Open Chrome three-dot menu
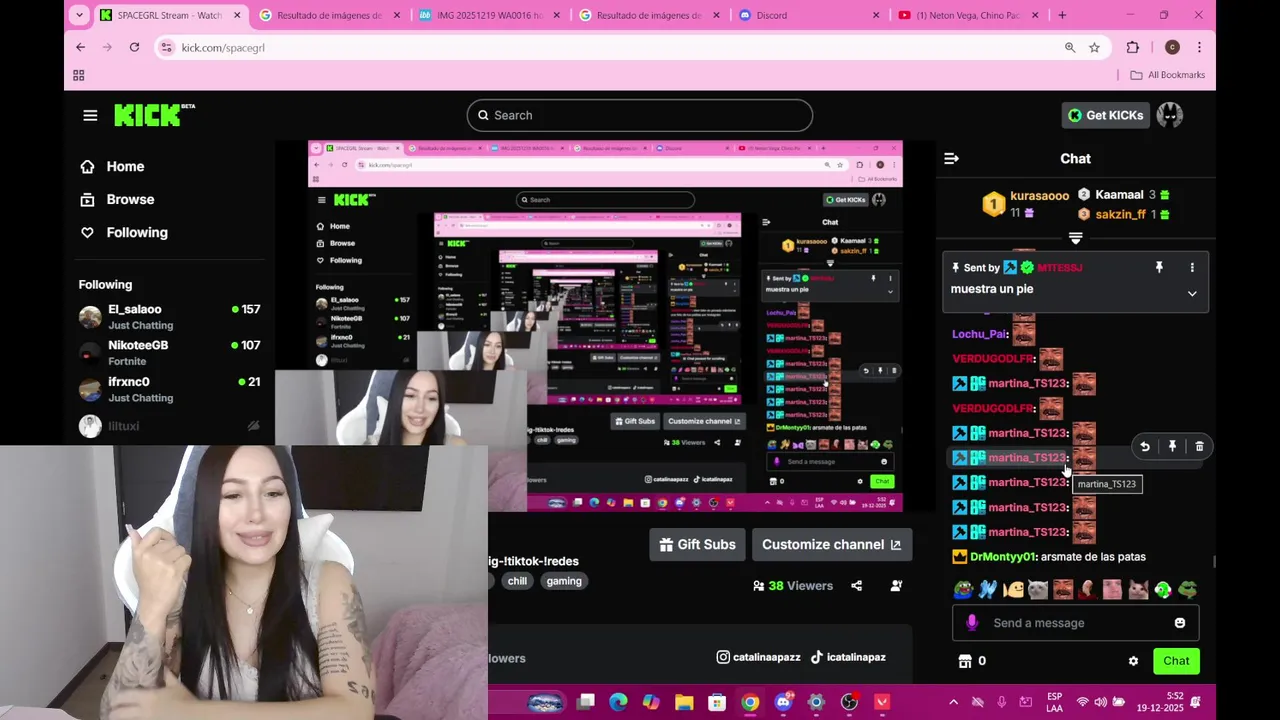 pos(1199,47)
